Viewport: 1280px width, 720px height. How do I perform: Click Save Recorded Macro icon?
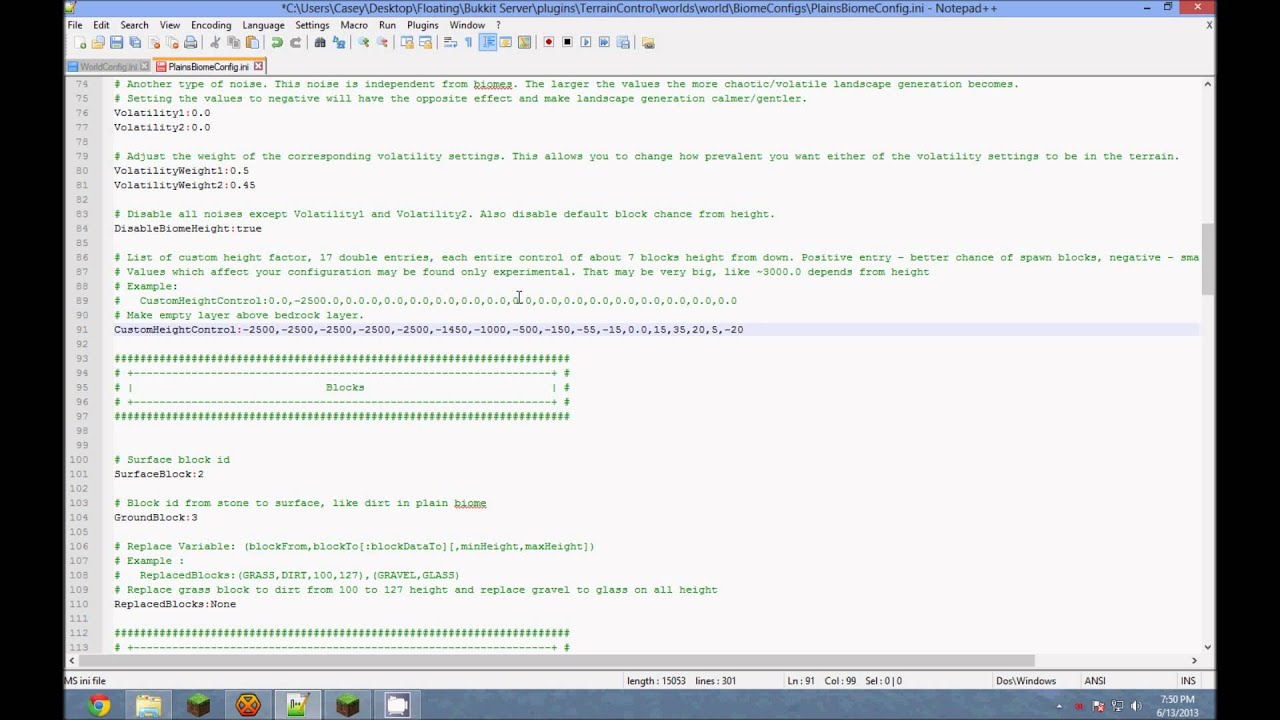click(x=623, y=42)
